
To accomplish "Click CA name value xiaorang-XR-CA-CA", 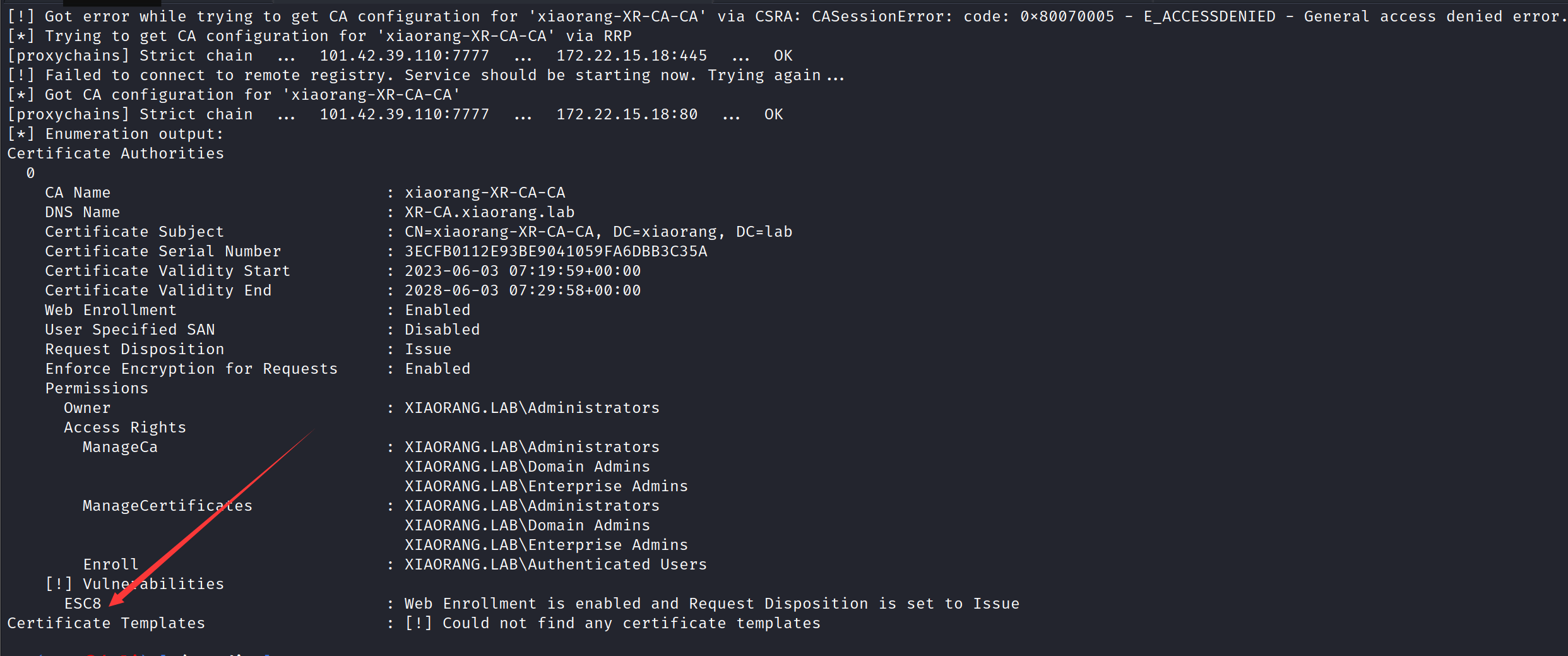I will click(x=484, y=193).
